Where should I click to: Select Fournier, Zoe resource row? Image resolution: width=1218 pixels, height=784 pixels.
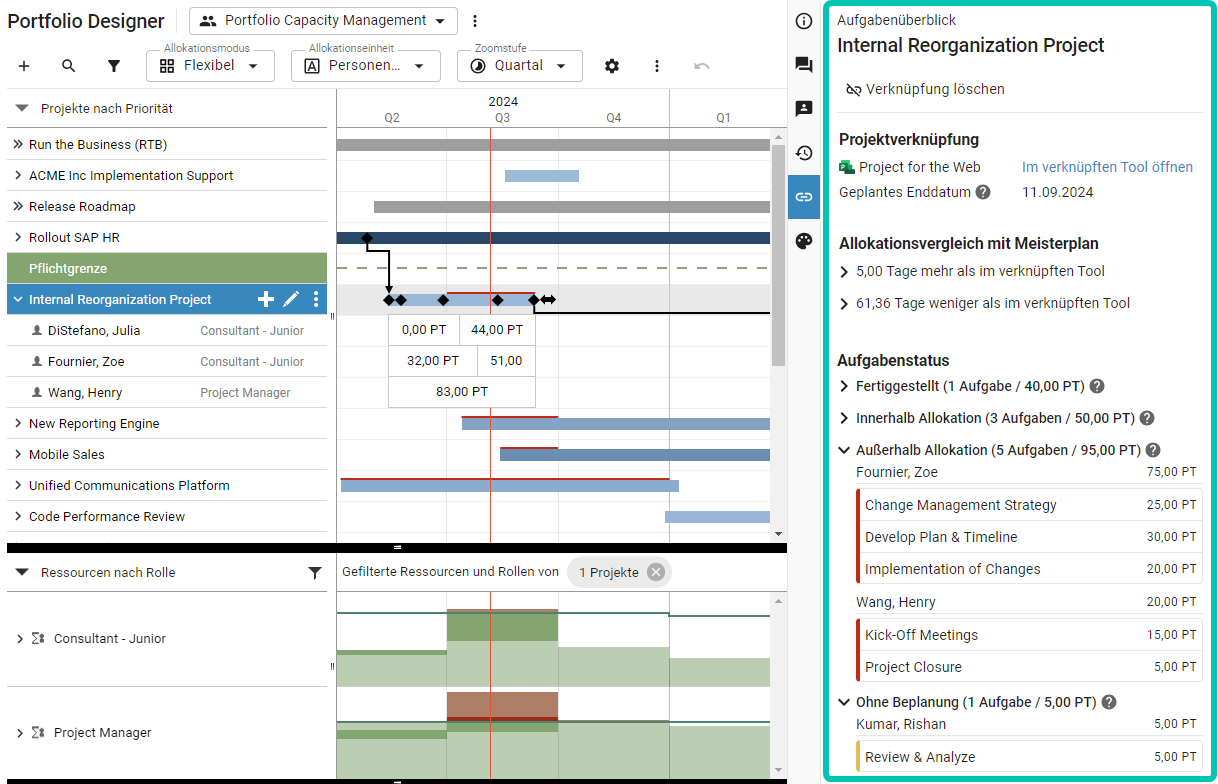[x=167, y=361]
